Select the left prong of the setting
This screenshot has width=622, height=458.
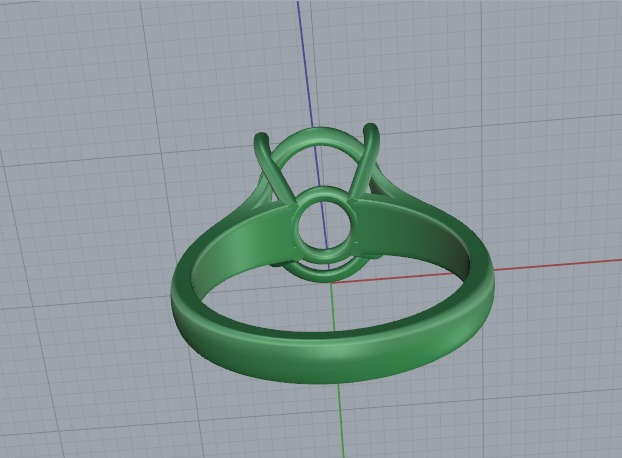coord(275,170)
